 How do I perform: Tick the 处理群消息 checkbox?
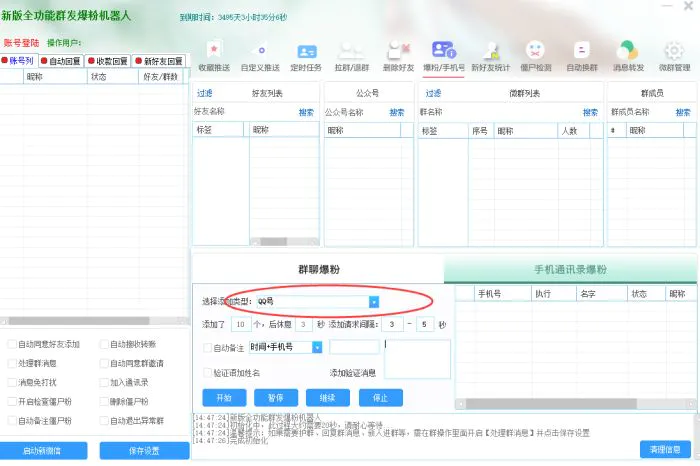pos(12,363)
